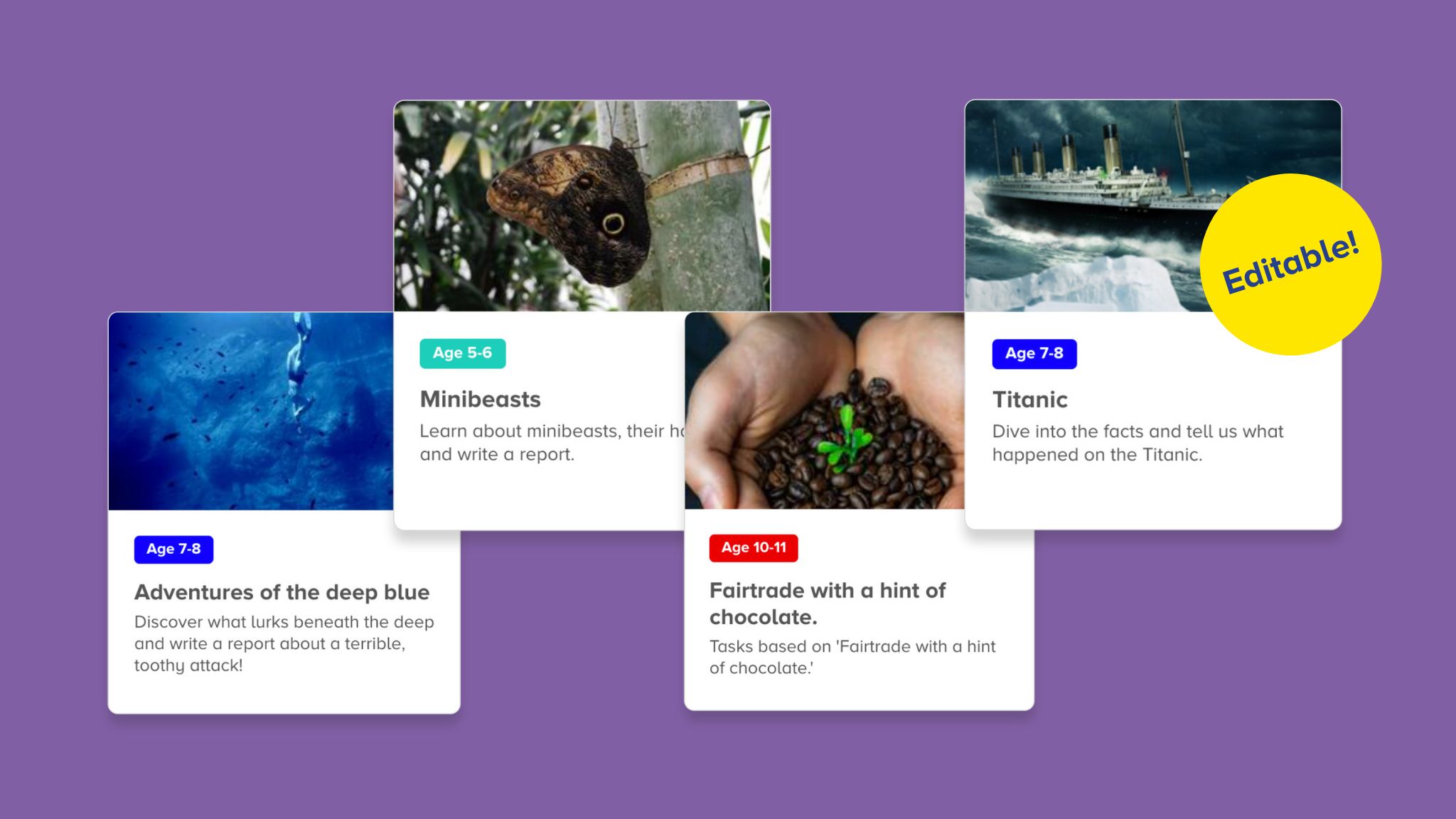Click the red Age 10-11 badge

pos(754,548)
